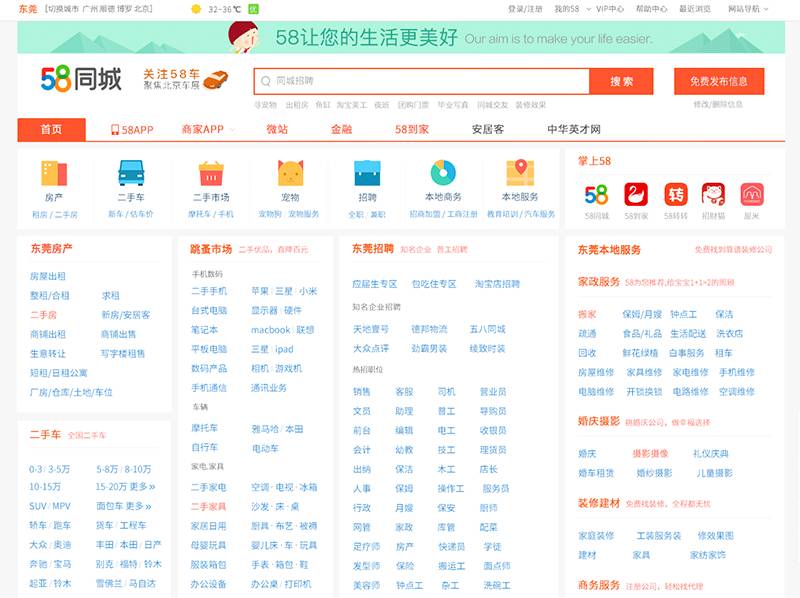Open the 二手车 used car icon

coord(131,174)
